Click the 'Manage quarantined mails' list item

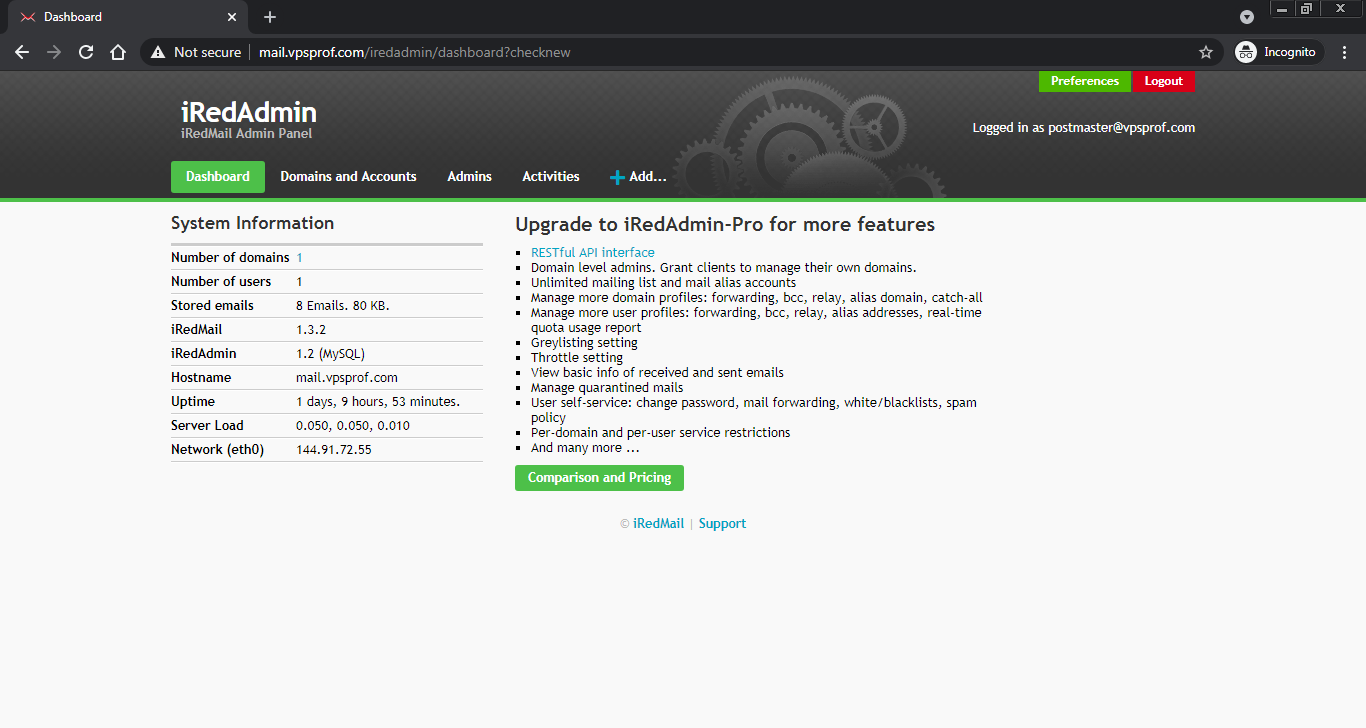tap(607, 387)
